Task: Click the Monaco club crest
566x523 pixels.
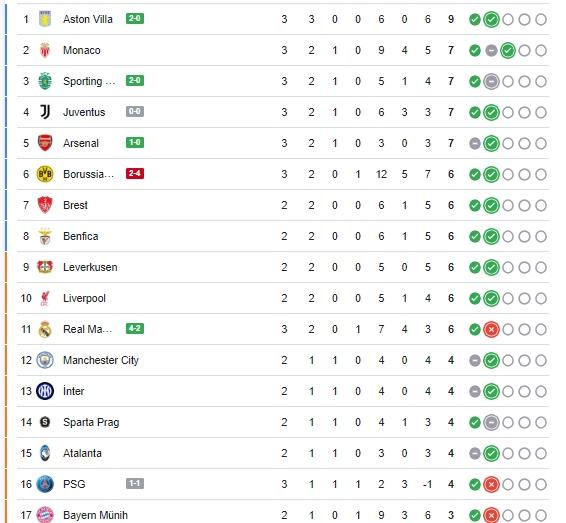Action: click(x=45, y=50)
